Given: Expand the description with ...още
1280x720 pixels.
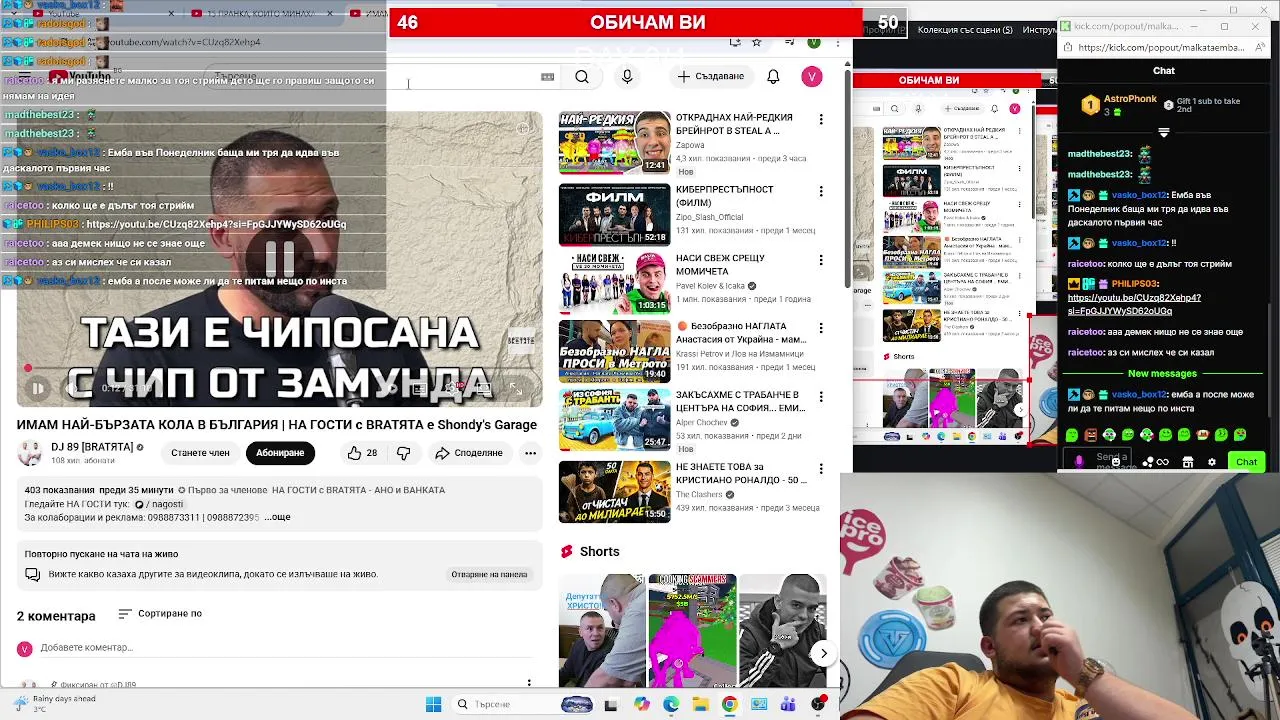Looking at the screenshot, I should click(277, 517).
